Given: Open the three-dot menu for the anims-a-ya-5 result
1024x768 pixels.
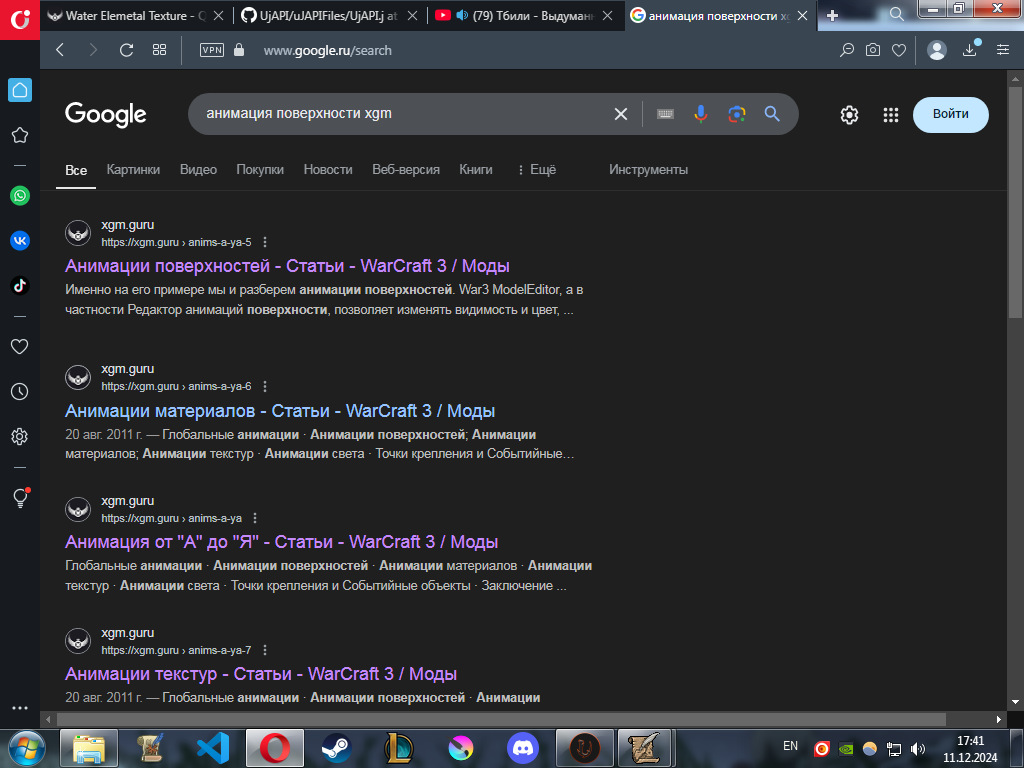Looking at the screenshot, I should 265,242.
